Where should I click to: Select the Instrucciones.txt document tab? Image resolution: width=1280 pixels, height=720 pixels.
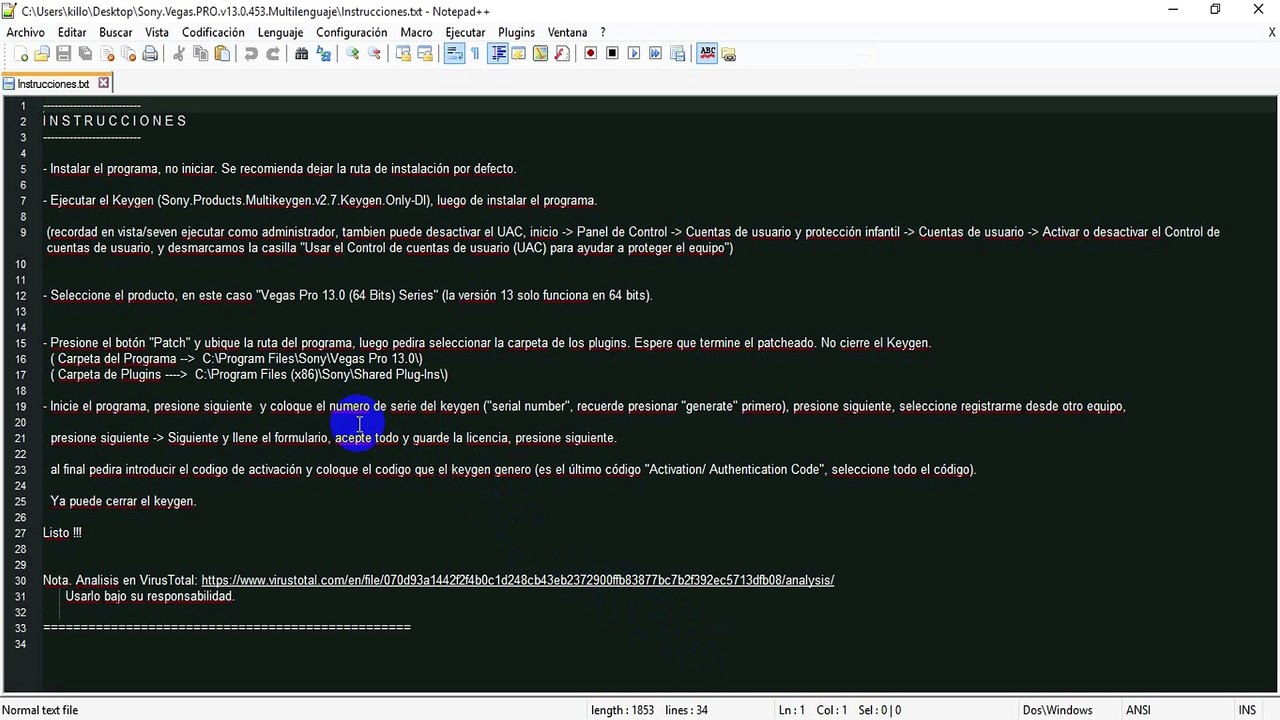(53, 84)
